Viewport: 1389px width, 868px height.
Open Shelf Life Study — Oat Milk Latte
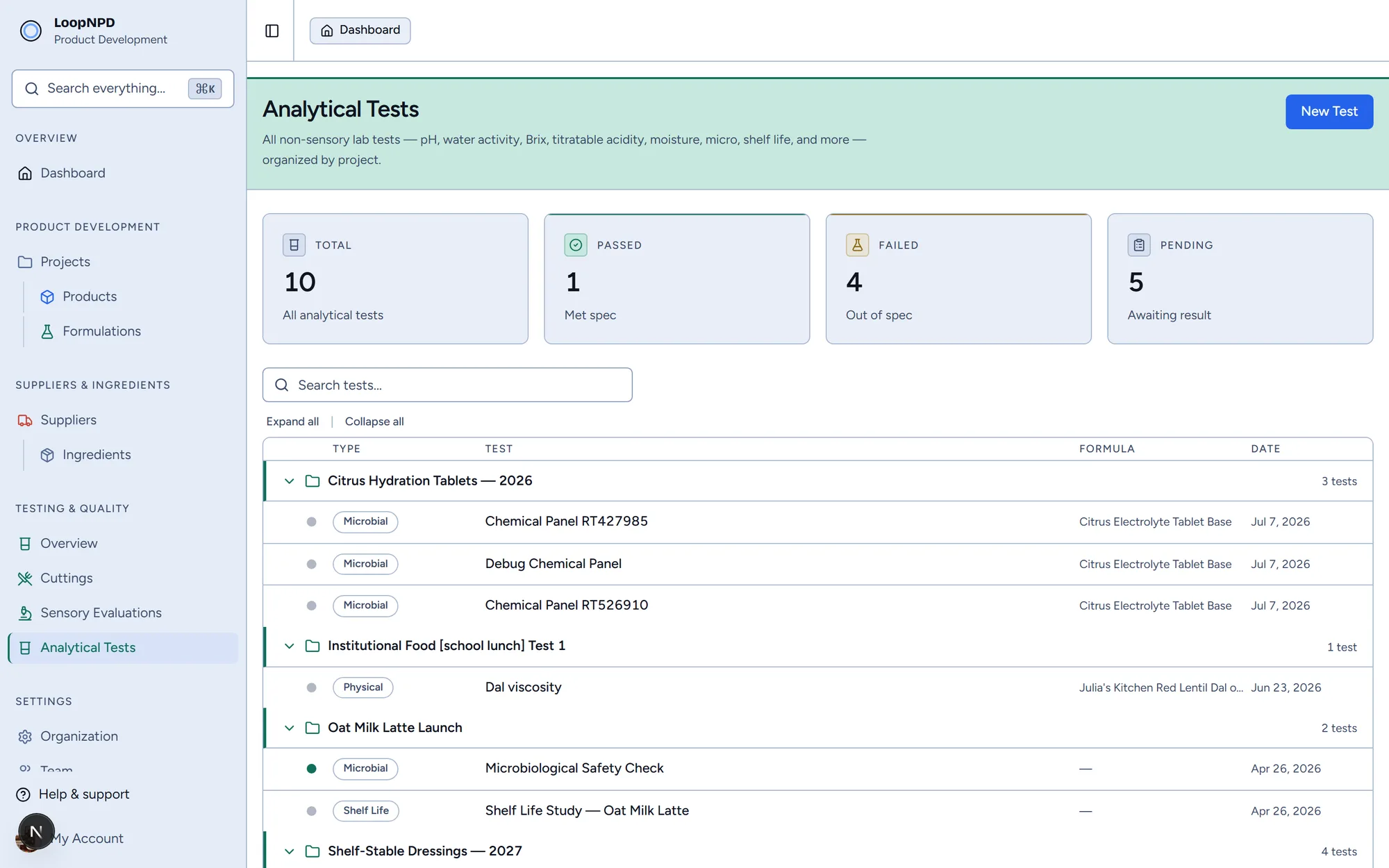(x=587, y=811)
